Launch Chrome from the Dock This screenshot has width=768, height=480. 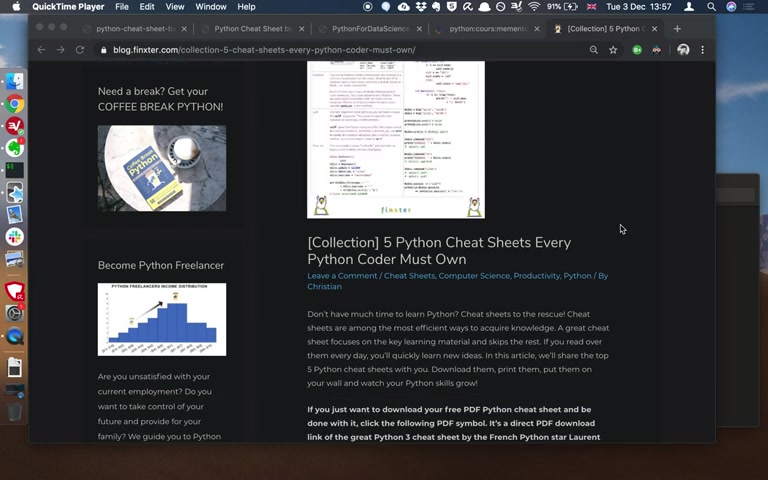pyautogui.click(x=15, y=104)
